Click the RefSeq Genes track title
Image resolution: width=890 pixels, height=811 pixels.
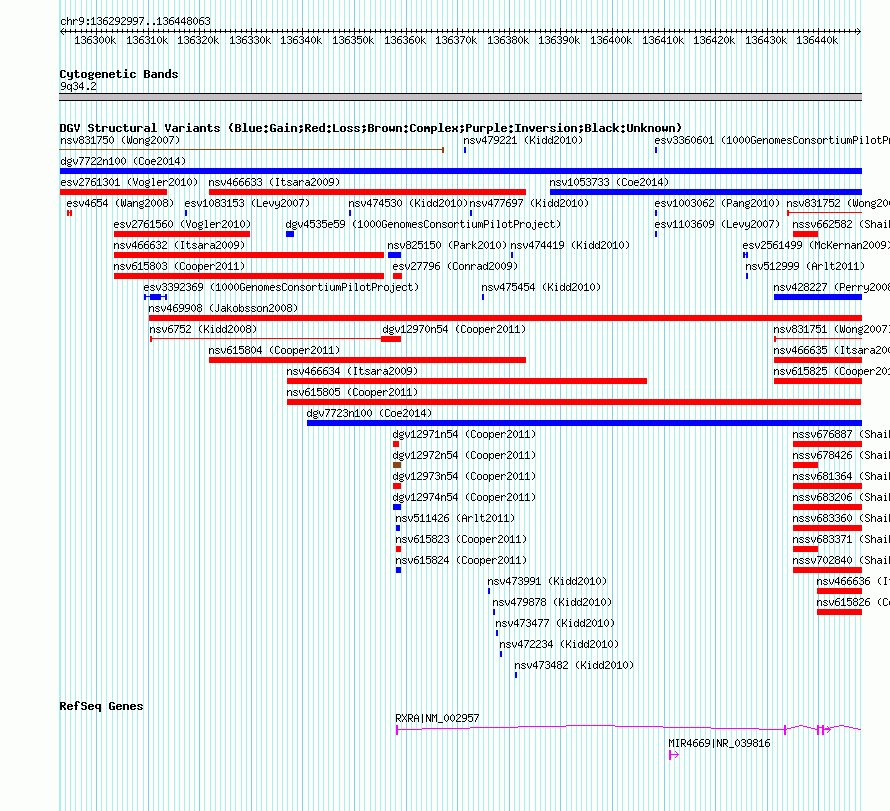point(101,706)
